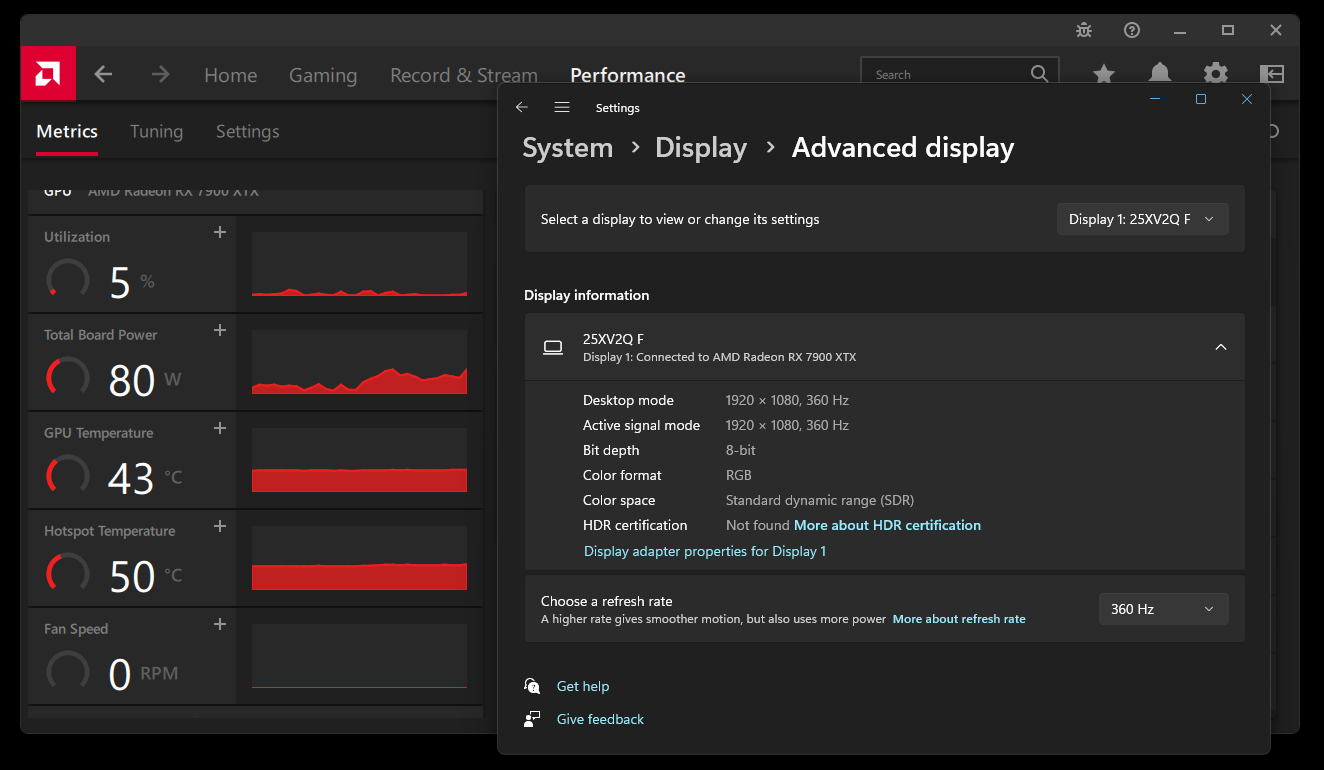Minimize the Settings window
Viewport: 1324px width, 770px height.
tap(1155, 99)
